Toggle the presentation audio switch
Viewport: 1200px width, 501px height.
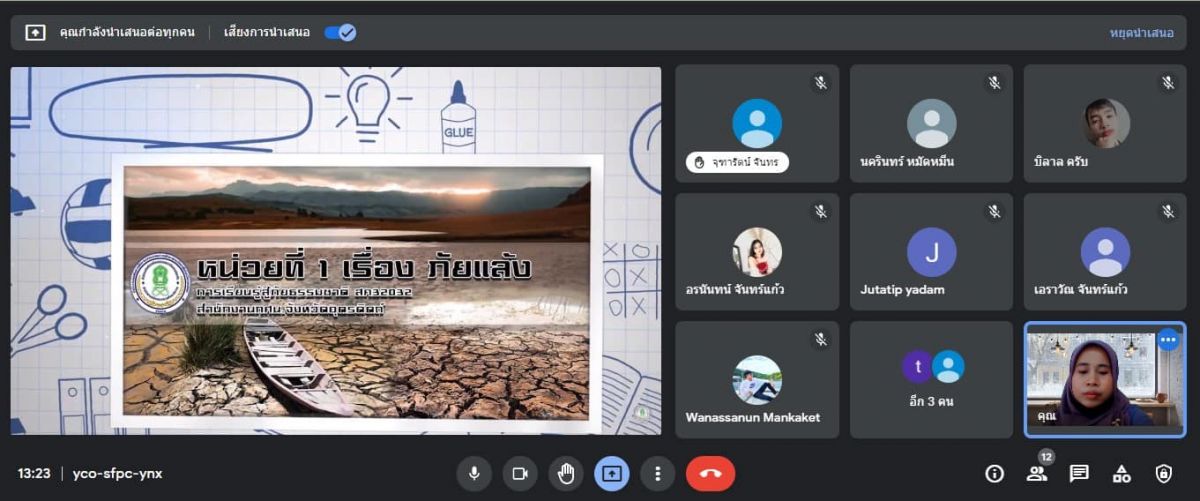(x=340, y=32)
